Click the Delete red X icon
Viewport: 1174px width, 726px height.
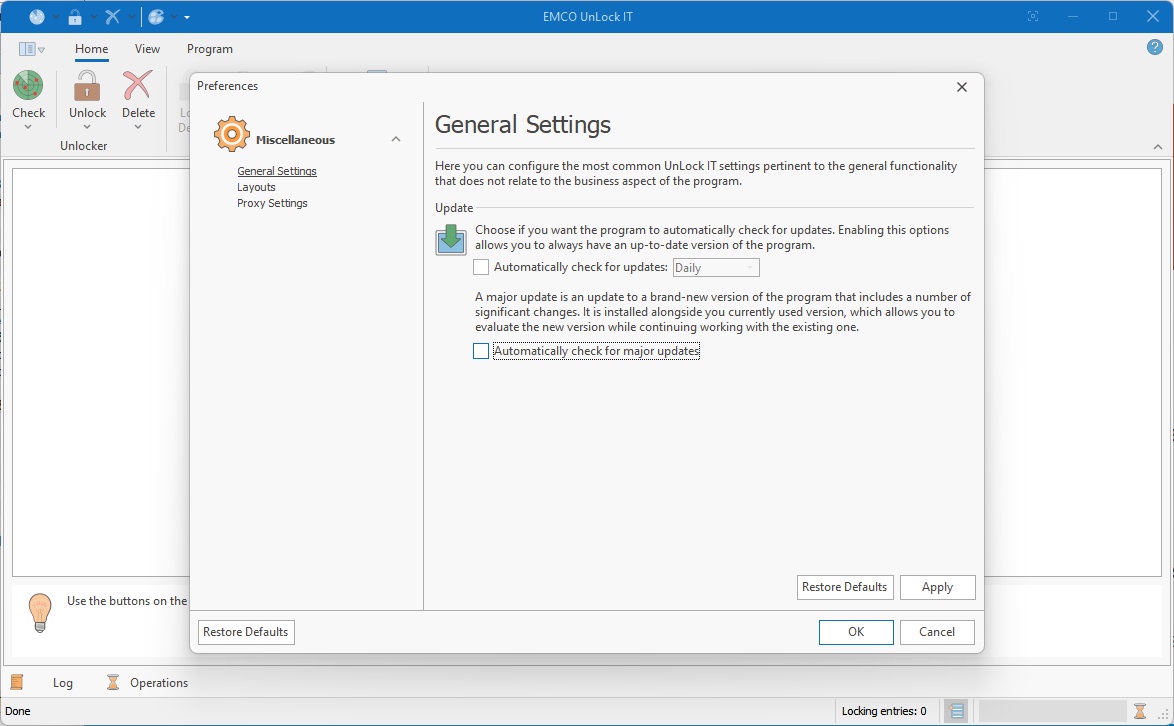[138, 85]
